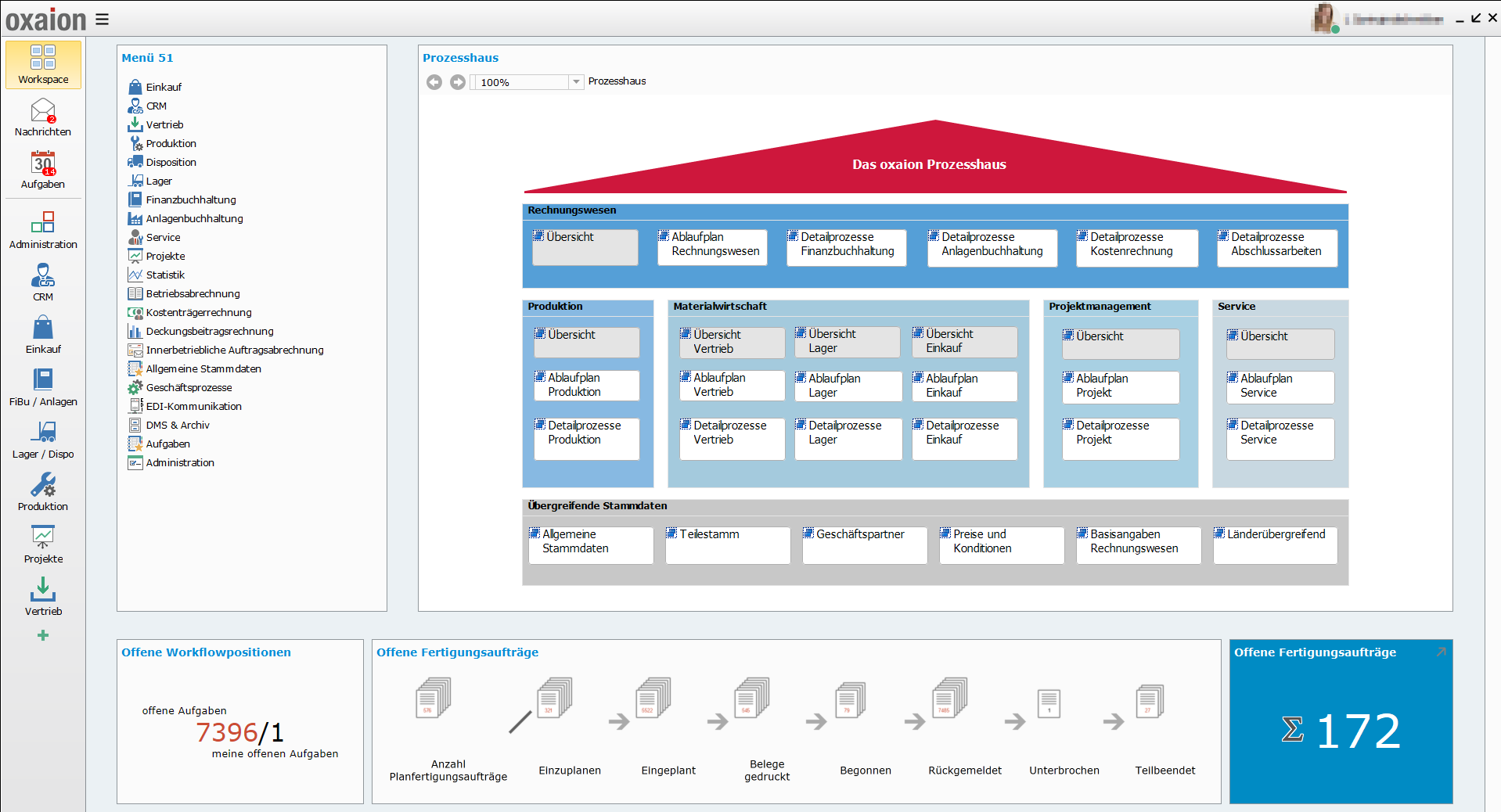The height and width of the screenshot is (812, 1501).
Task: Open the Lager / Dispo module
Action: (43, 433)
